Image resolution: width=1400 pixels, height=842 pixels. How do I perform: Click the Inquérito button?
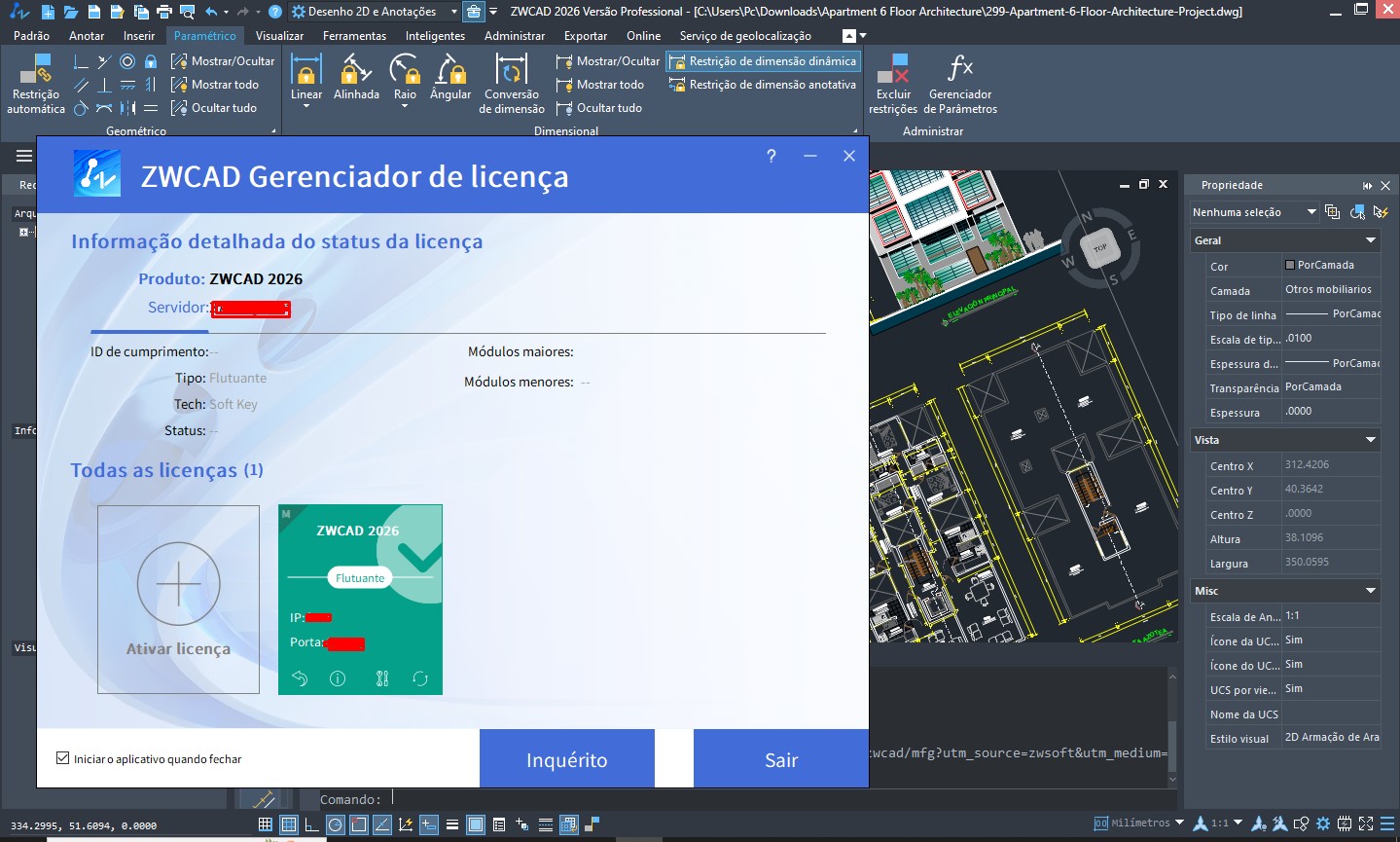pos(567,759)
